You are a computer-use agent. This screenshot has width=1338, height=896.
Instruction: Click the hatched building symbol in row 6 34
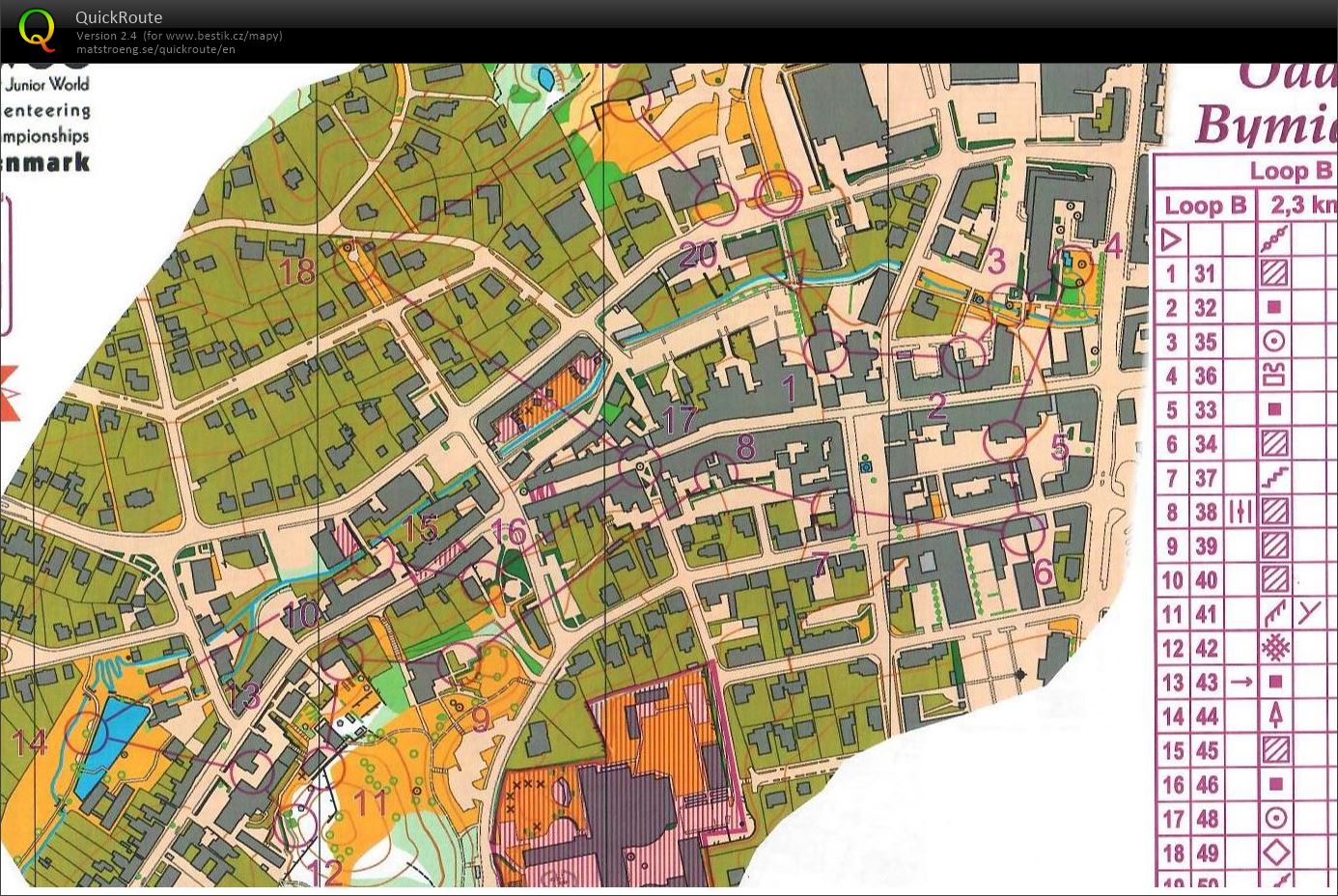[x=1274, y=443]
